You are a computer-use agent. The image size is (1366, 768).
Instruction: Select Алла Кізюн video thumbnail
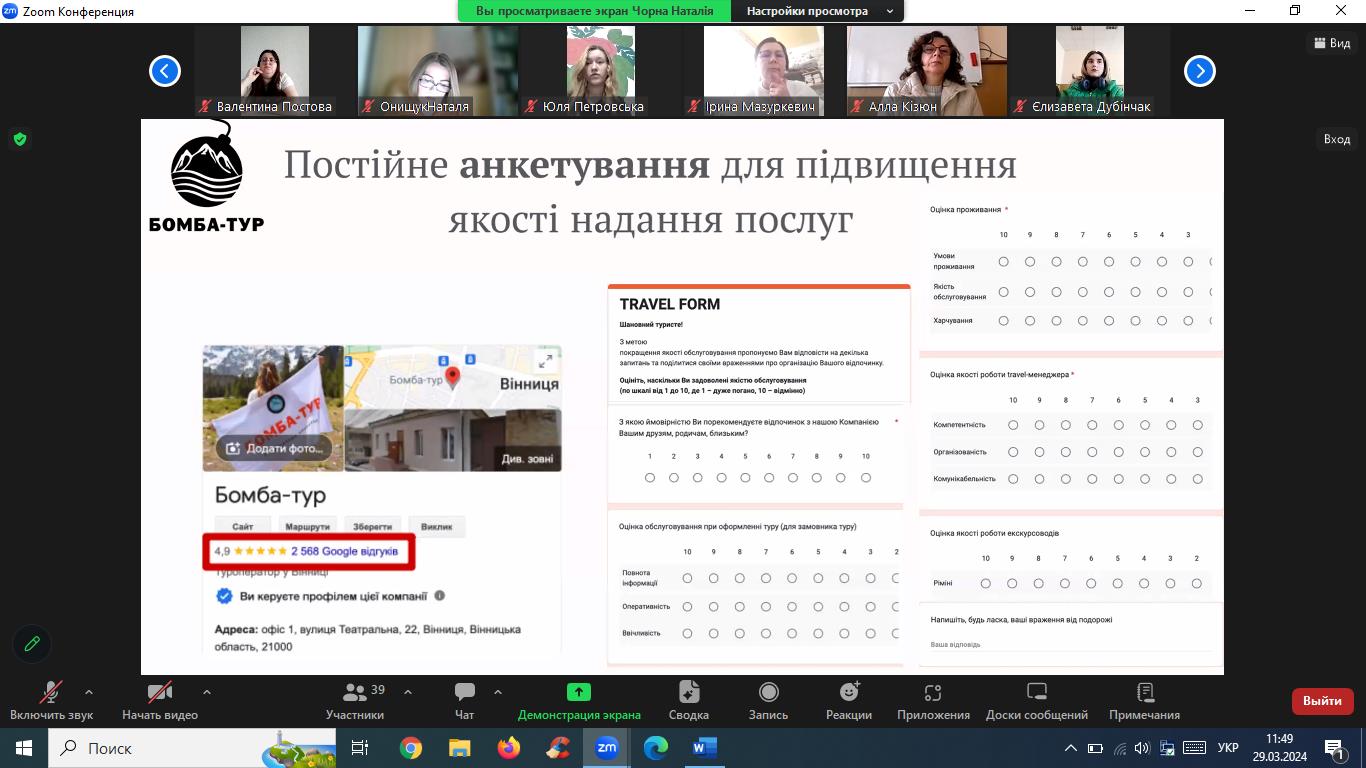click(x=926, y=70)
